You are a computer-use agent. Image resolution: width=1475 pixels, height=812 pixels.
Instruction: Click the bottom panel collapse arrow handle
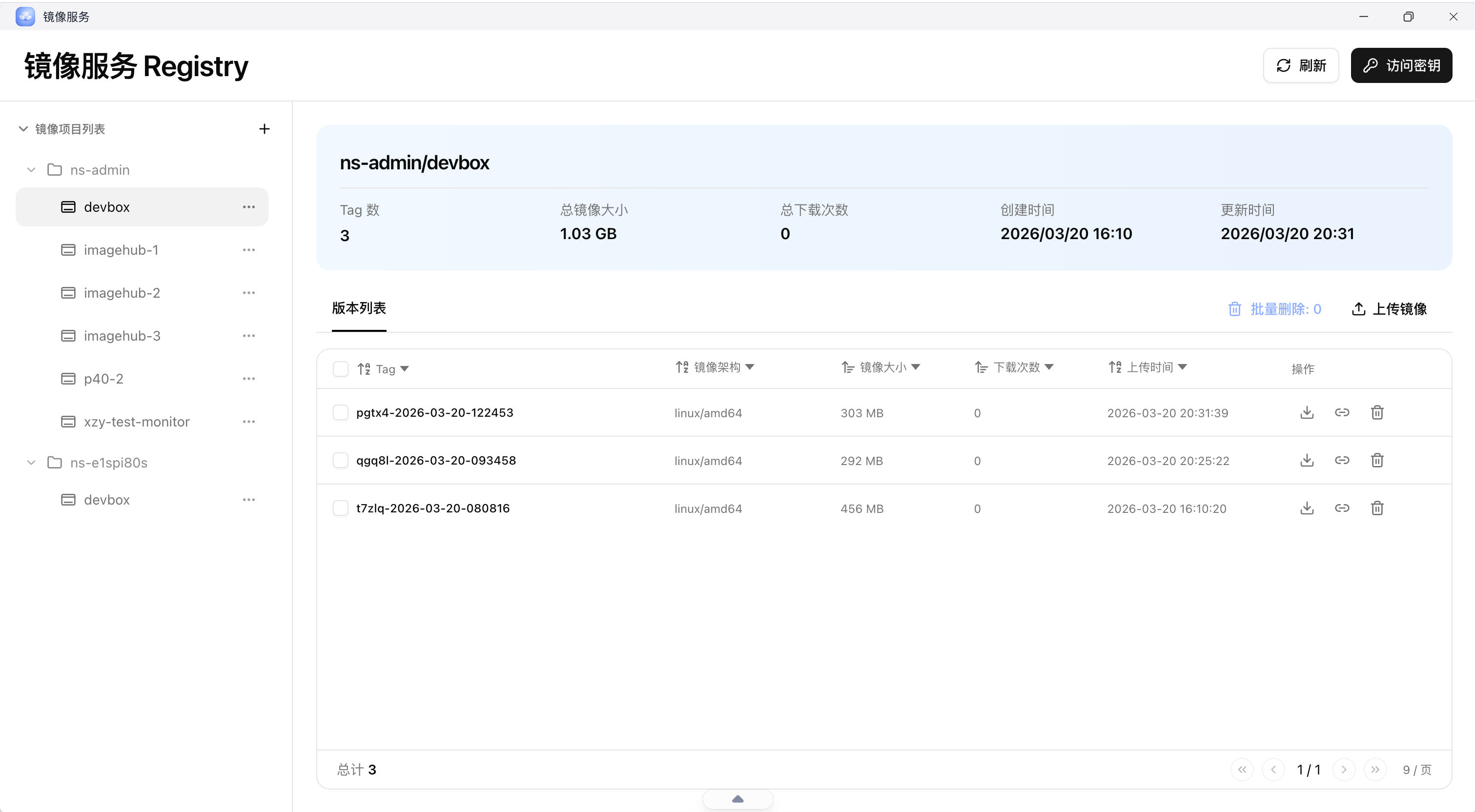[737, 799]
